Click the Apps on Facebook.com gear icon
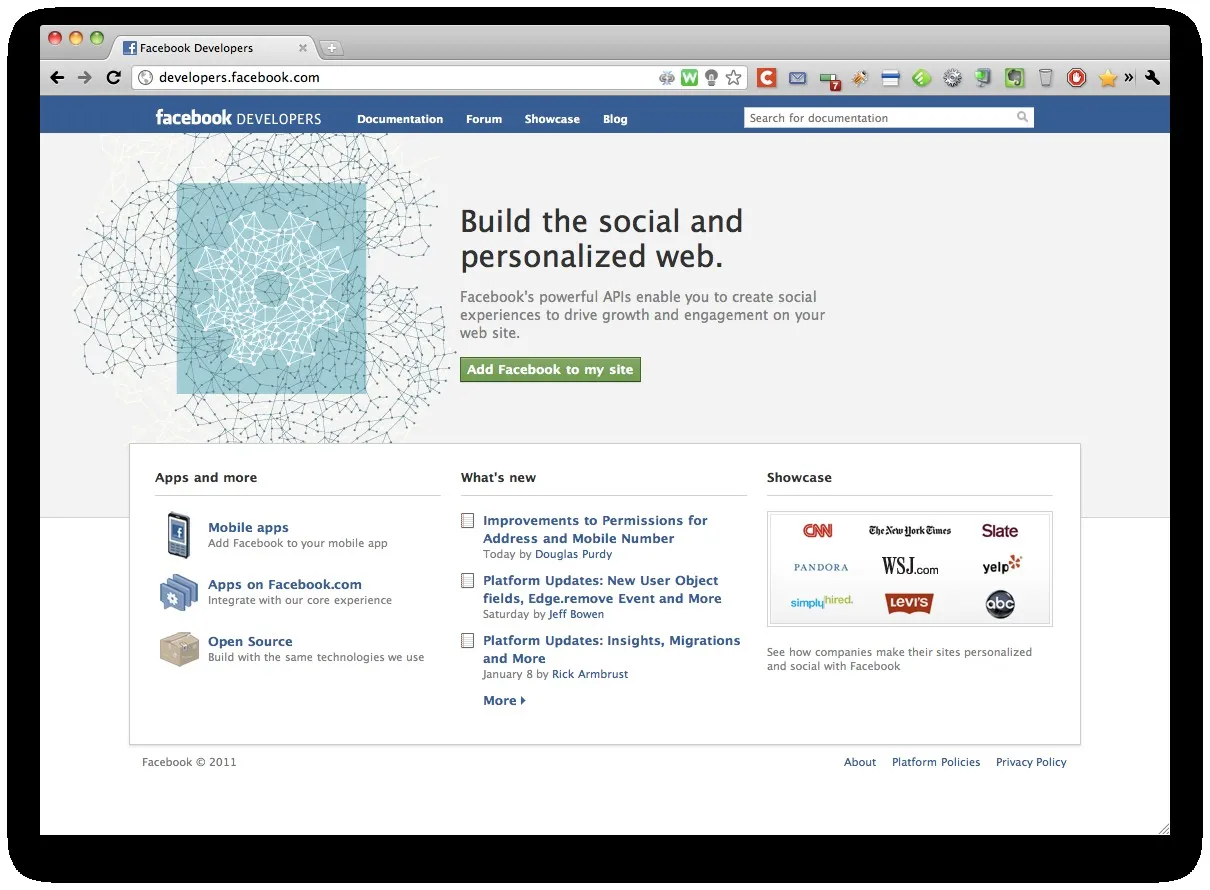Screen dimensions: 1210x890 [x=179, y=592]
